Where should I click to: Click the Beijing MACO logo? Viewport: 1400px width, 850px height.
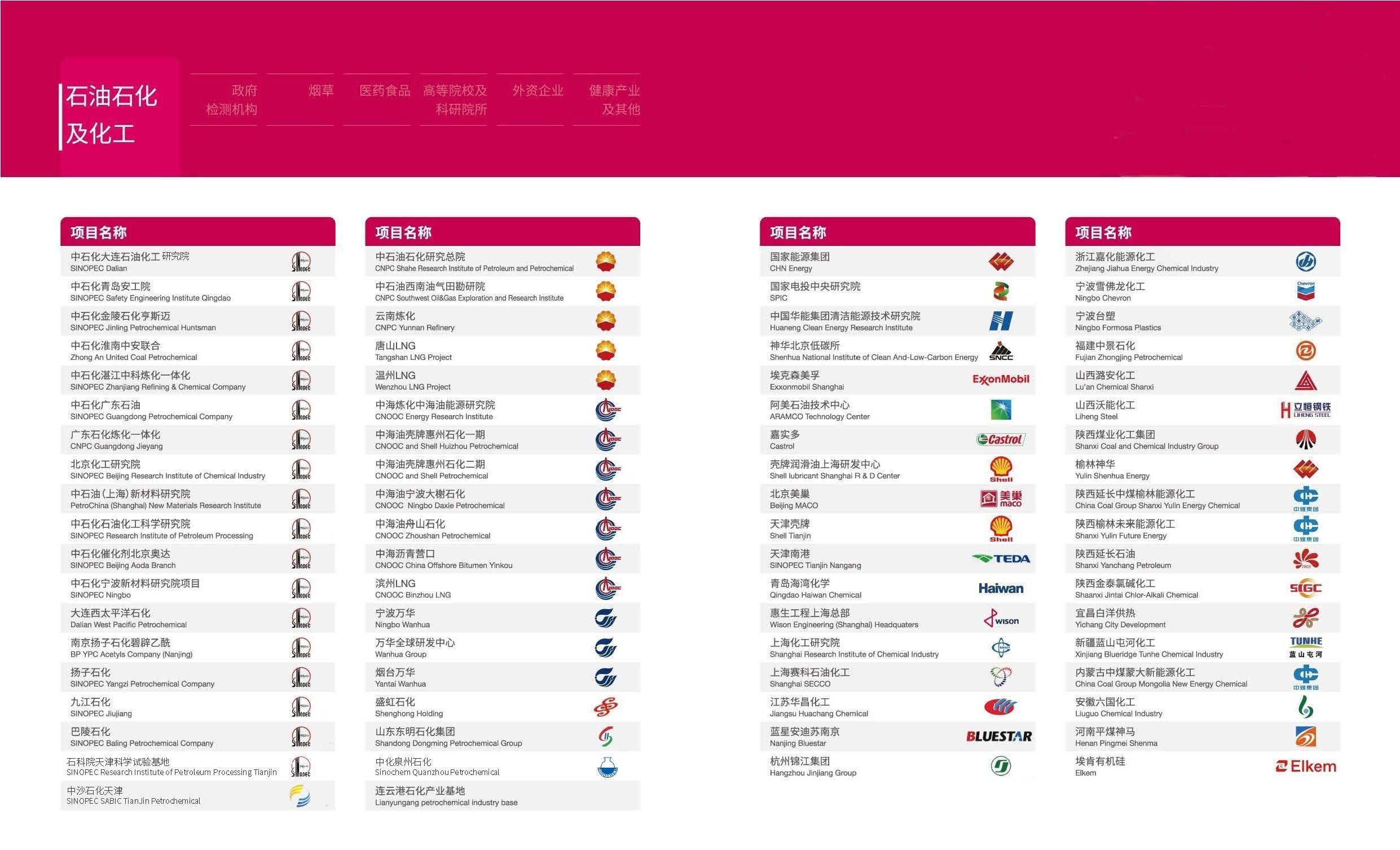coord(1001,499)
